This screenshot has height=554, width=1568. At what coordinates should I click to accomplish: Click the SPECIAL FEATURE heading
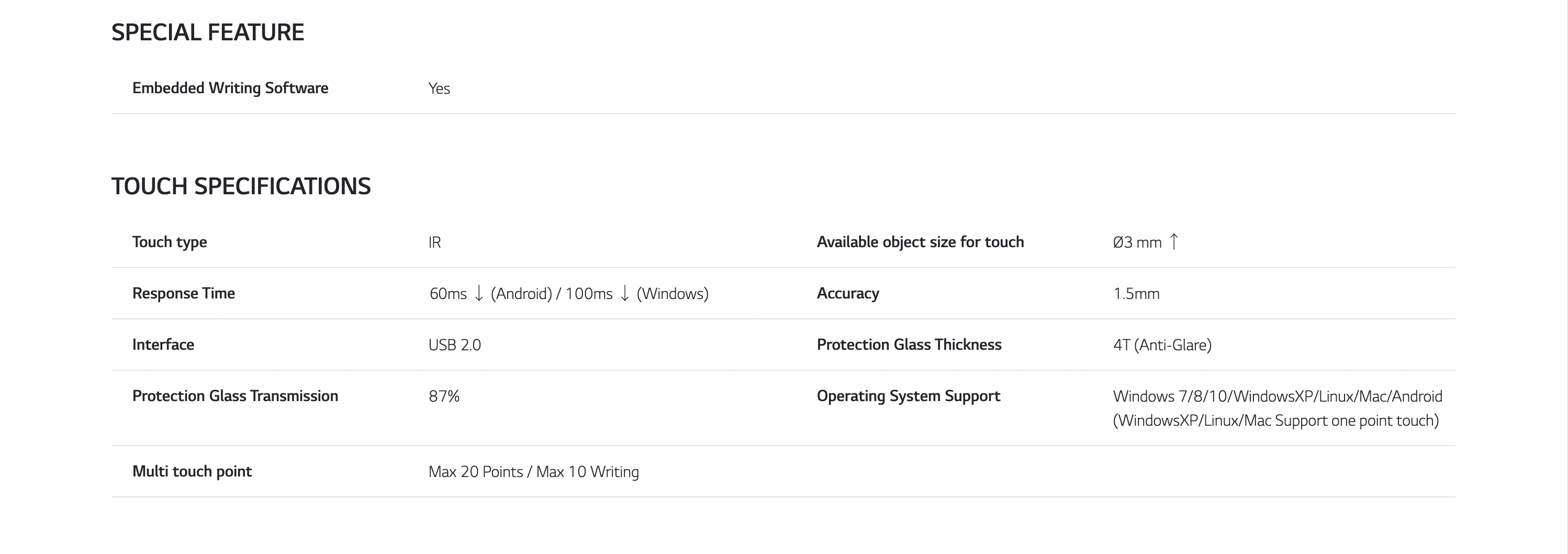(x=208, y=32)
